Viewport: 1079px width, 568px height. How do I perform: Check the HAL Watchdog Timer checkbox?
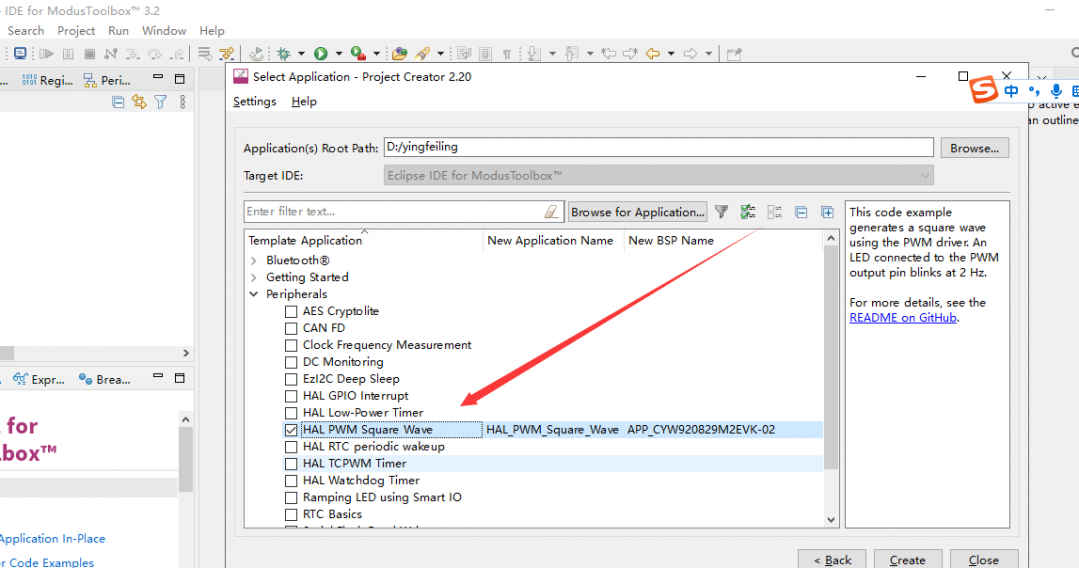[x=291, y=481]
